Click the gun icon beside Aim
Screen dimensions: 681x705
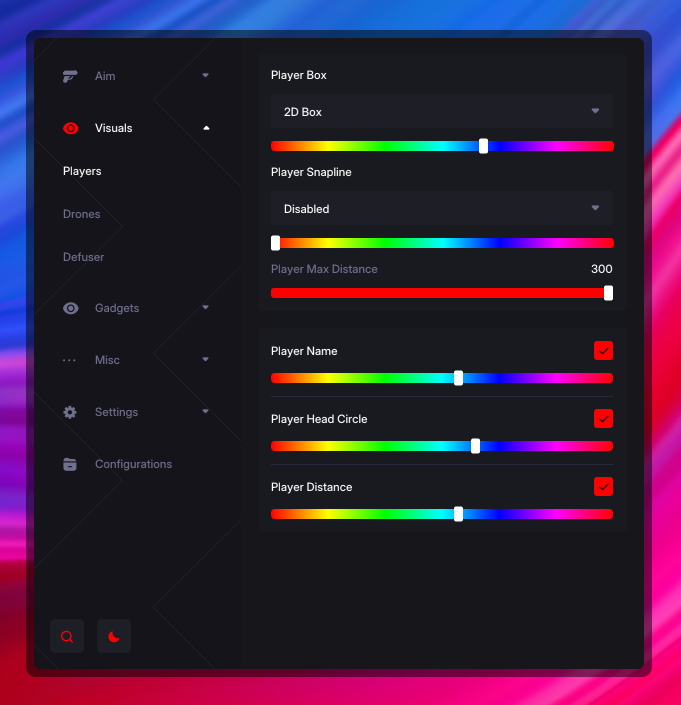[x=70, y=76]
